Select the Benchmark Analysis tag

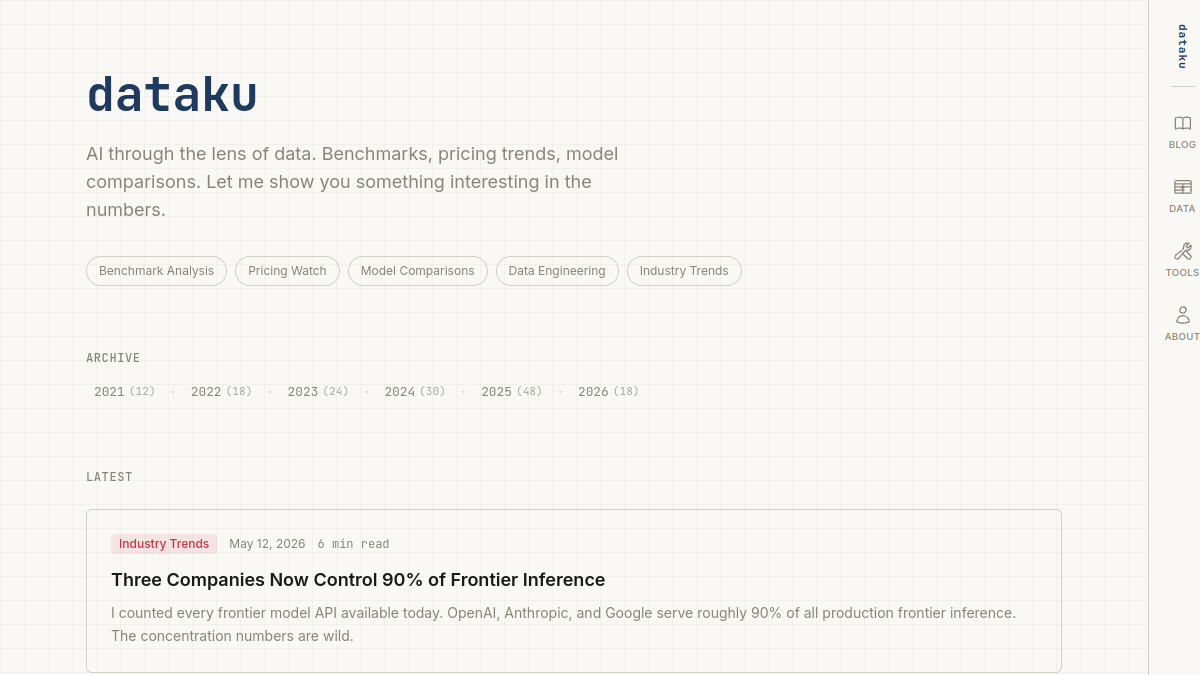click(156, 271)
